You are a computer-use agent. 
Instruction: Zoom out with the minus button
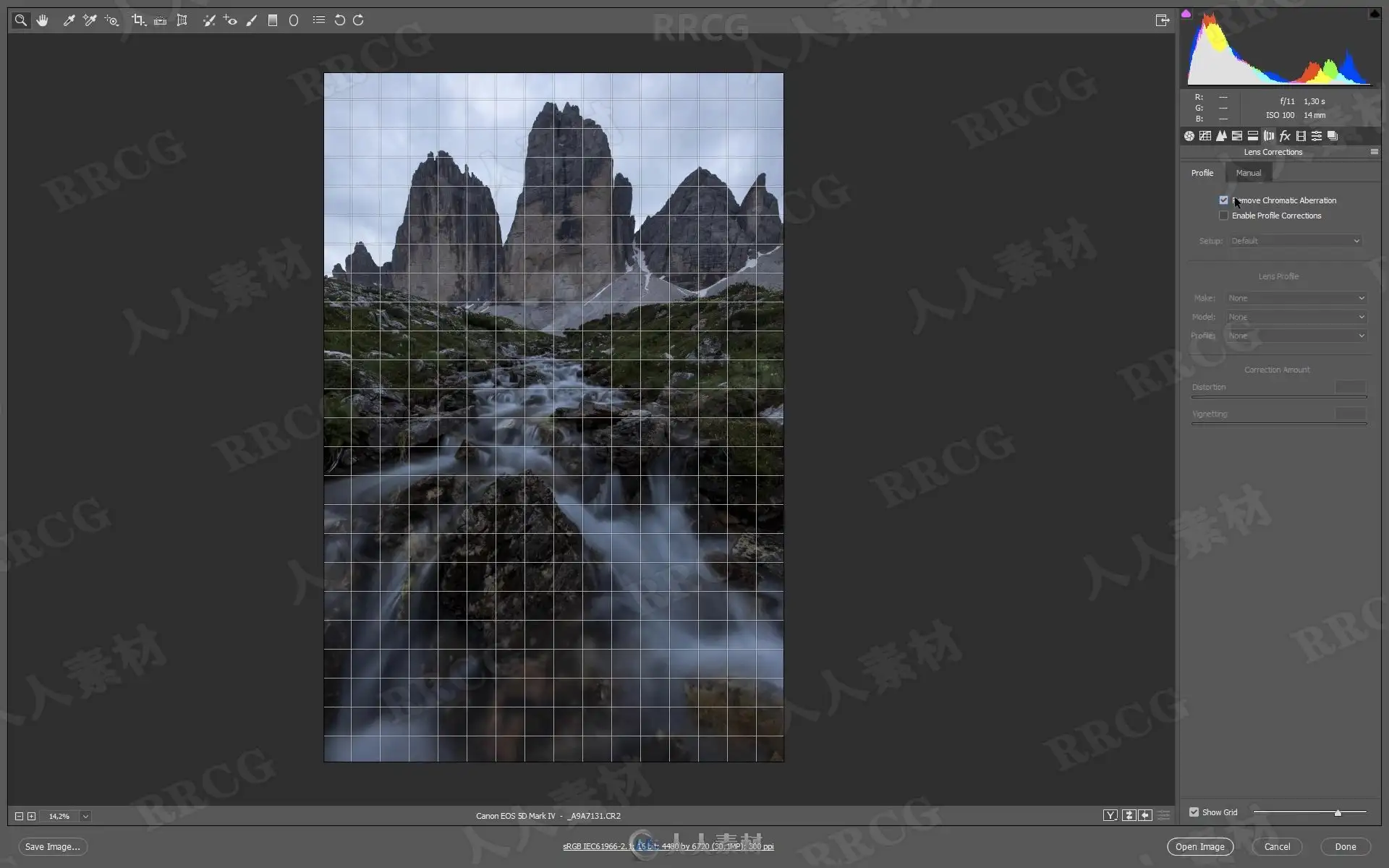(x=19, y=816)
